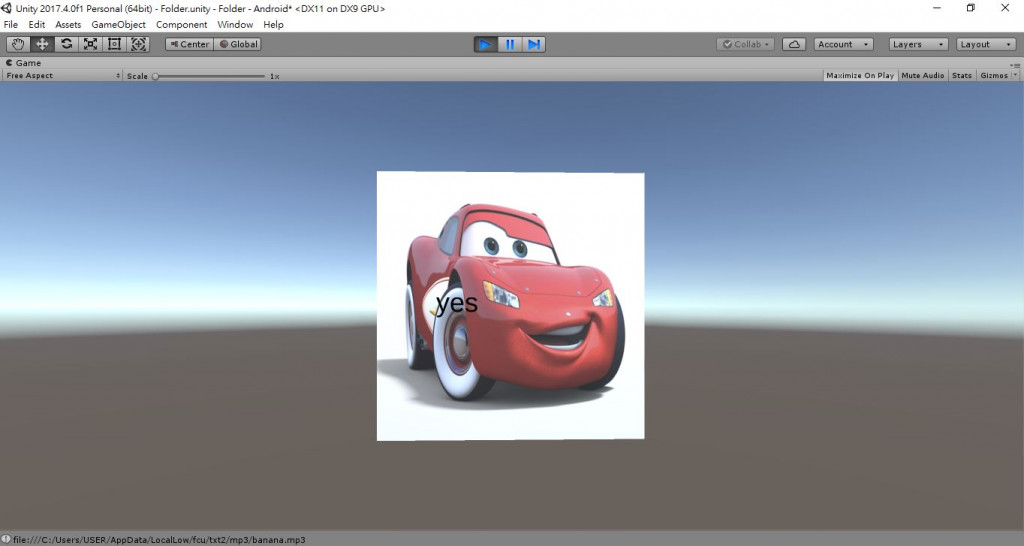Open the Layout dropdown
The height and width of the screenshot is (546, 1024).
click(985, 44)
